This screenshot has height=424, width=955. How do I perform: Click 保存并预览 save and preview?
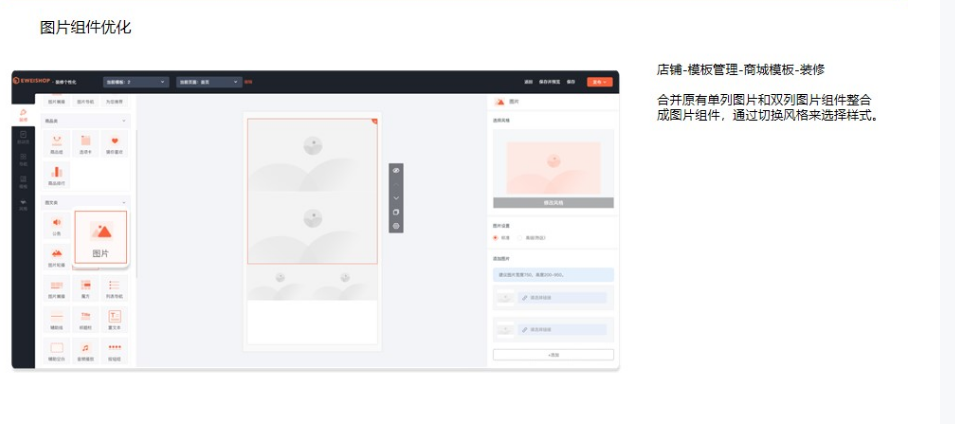tap(550, 82)
